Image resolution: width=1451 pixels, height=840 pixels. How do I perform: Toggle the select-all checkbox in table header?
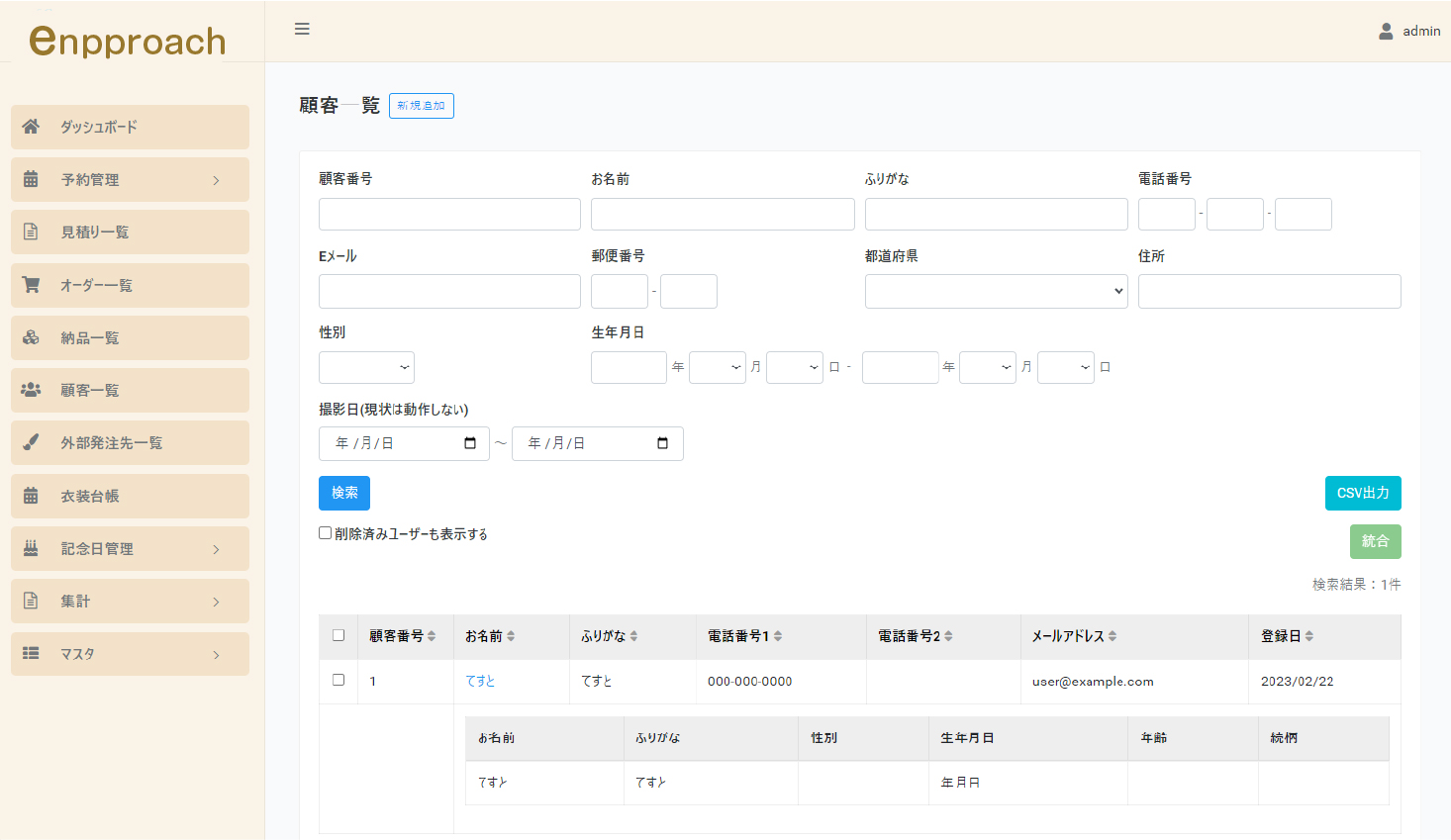click(339, 635)
